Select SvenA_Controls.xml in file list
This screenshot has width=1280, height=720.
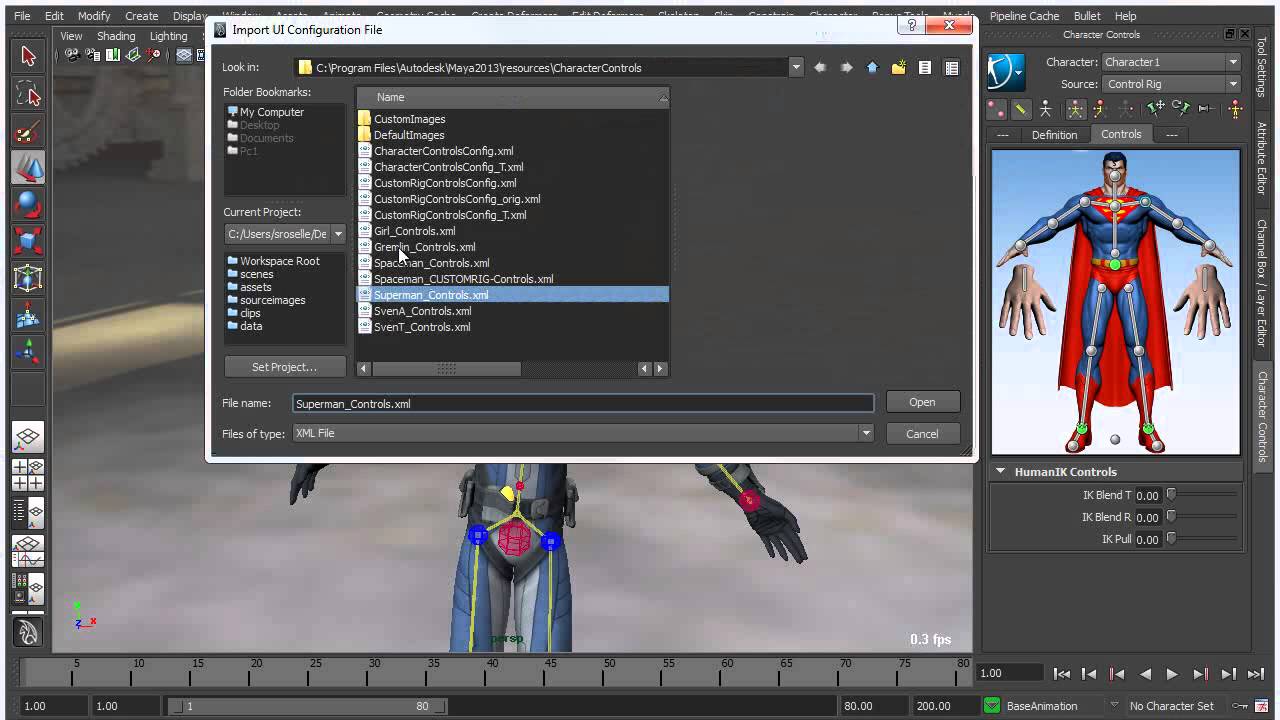click(x=422, y=311)
